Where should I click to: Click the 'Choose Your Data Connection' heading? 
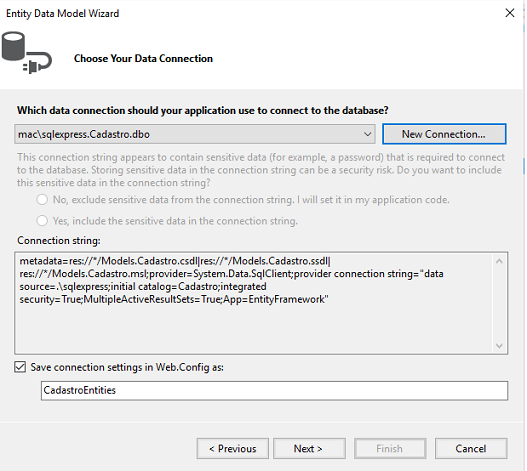coord(143,58)
